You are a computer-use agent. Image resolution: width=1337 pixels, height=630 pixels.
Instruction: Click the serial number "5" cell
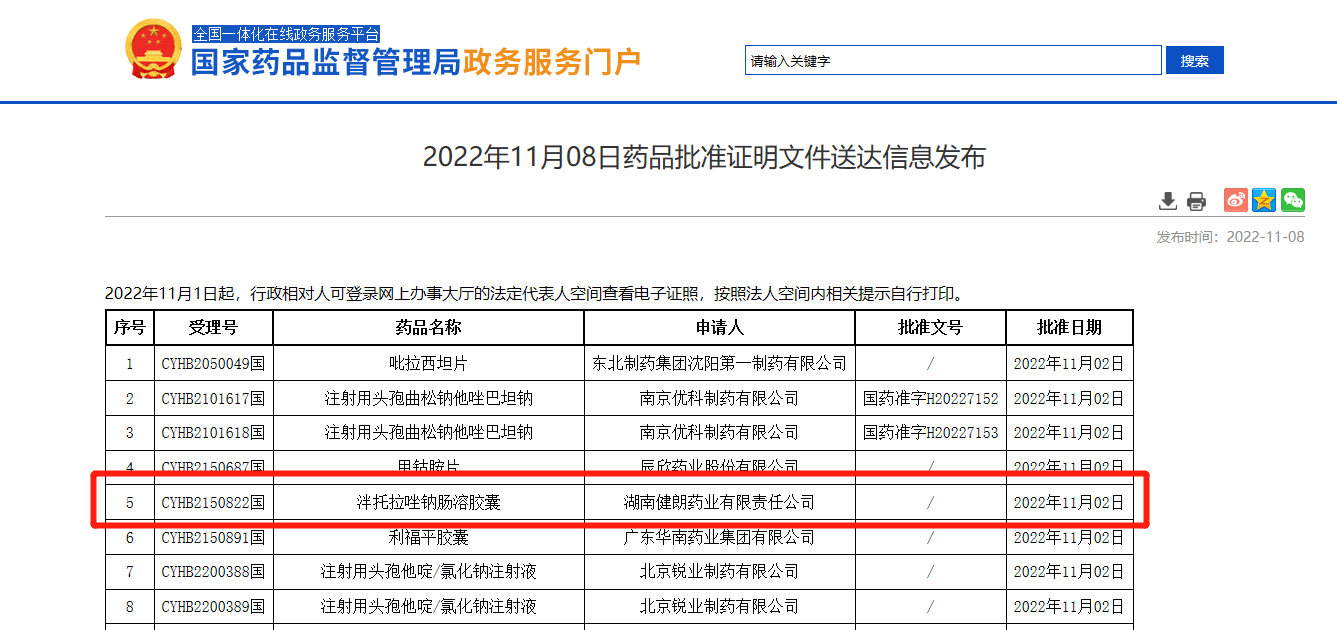point(129,502)
